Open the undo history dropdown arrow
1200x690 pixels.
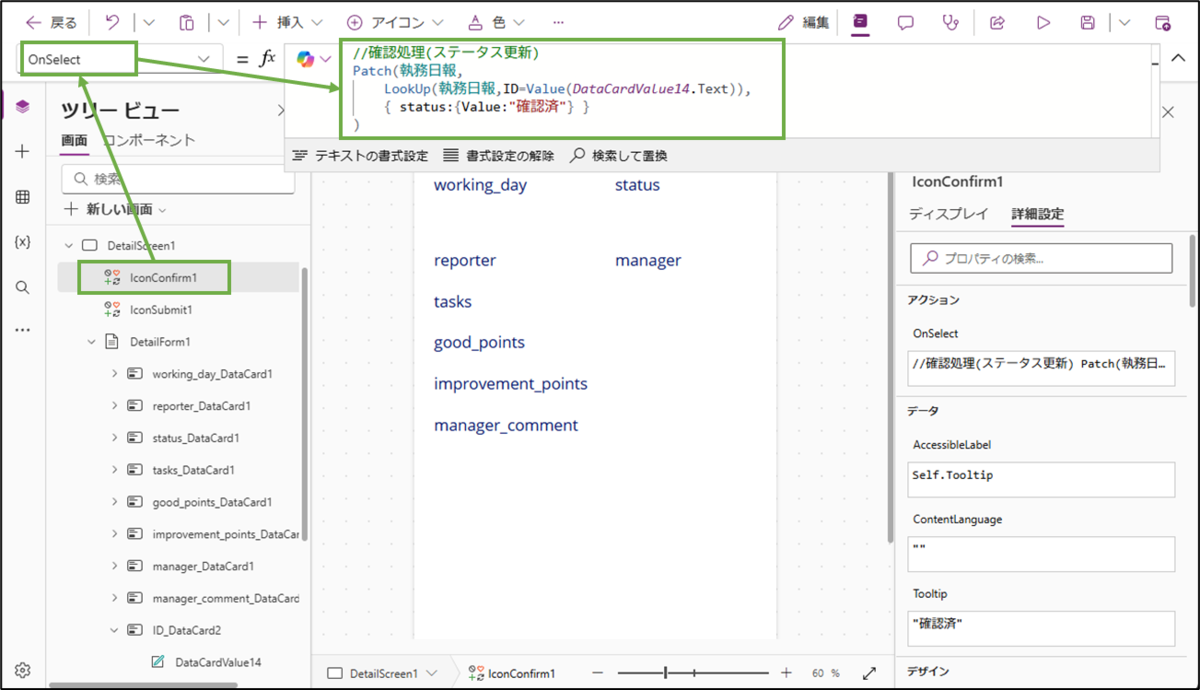(x=150, y=22)
